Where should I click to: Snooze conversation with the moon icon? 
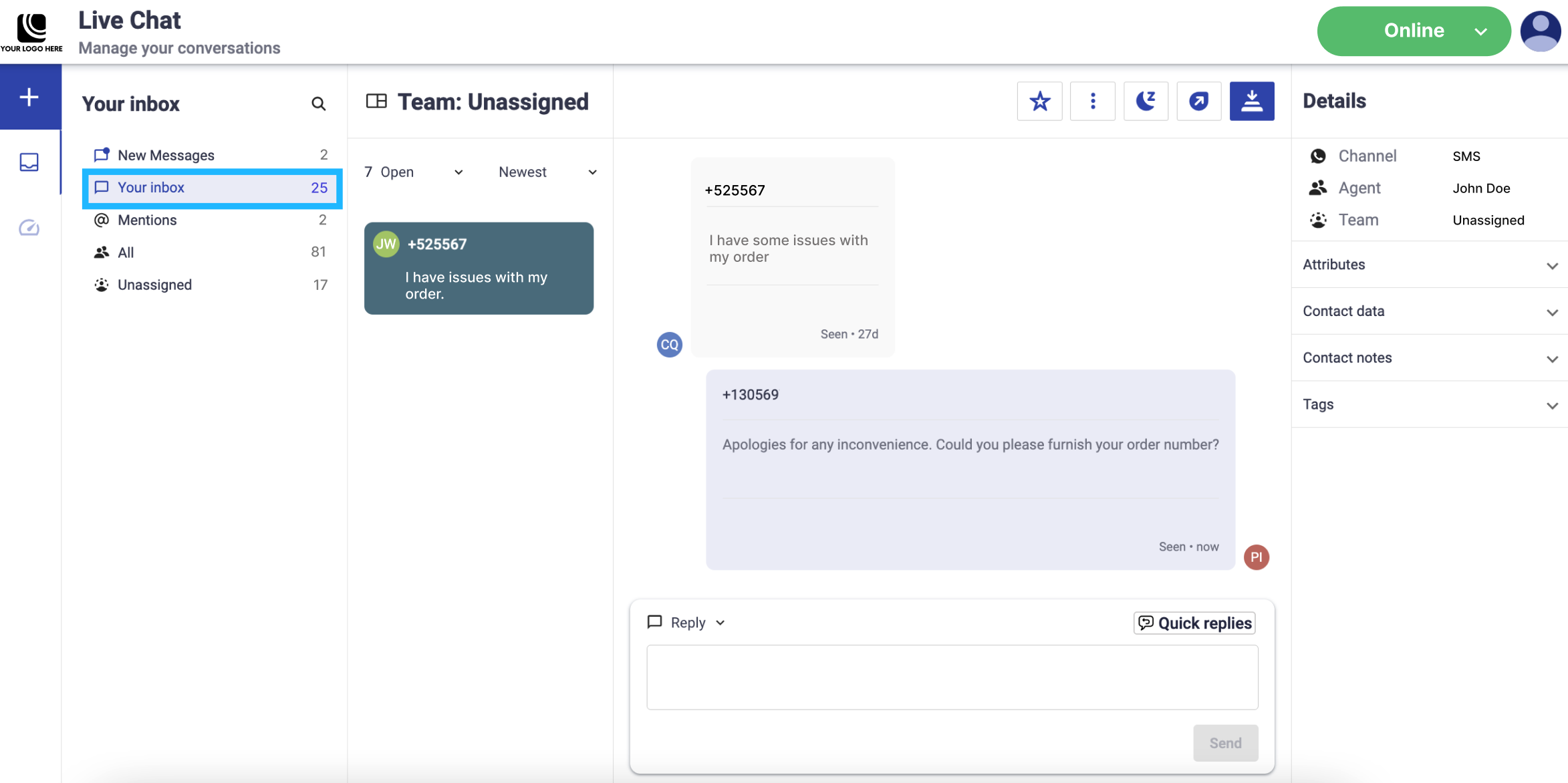tap(1146, 102)
